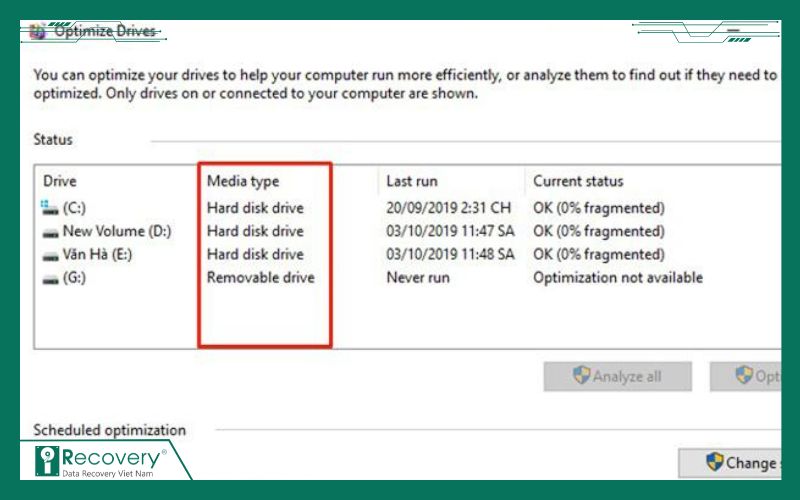Click last run 20/09/2019 2:31 CH

448,208
